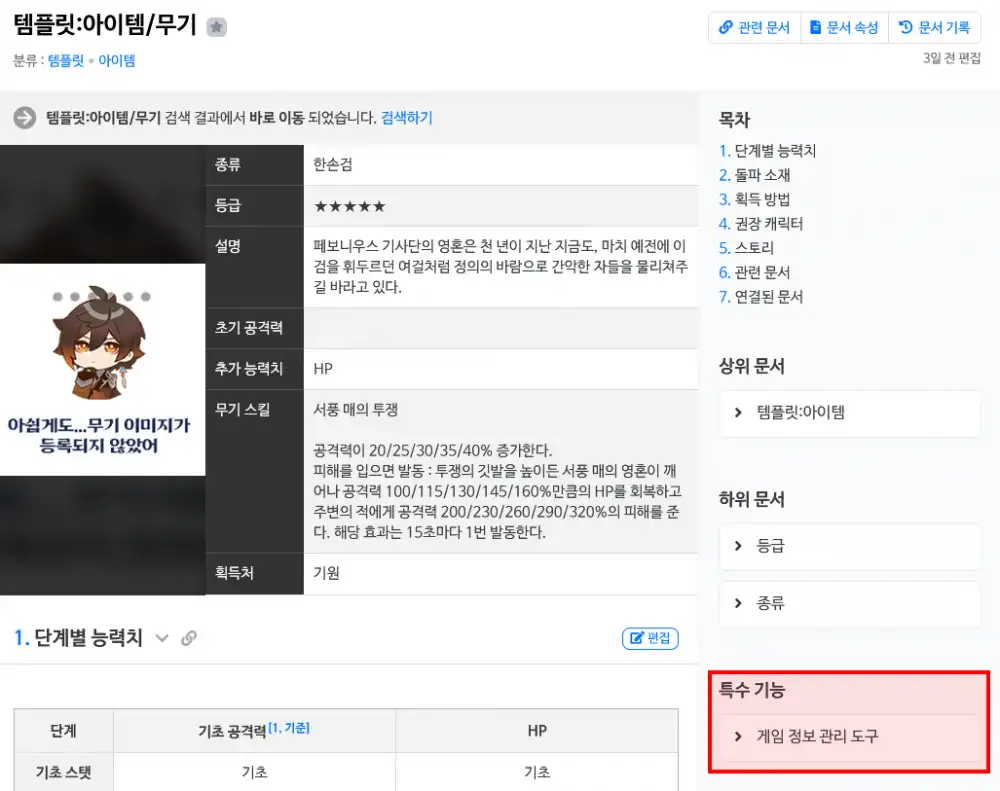Screen dimensions: 1000x791
Task: Jump to 획득 방법 in contents list
Action: tap(762, 199)
